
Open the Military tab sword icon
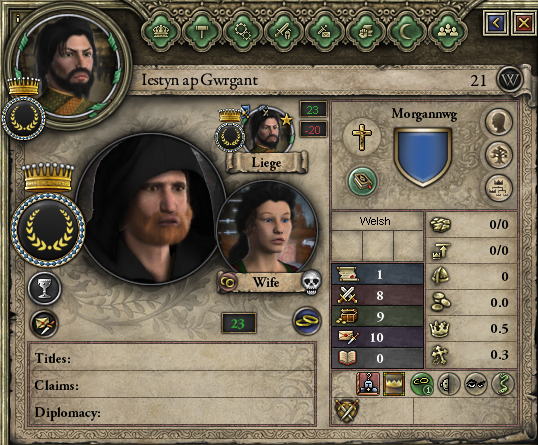click(283, 32)
